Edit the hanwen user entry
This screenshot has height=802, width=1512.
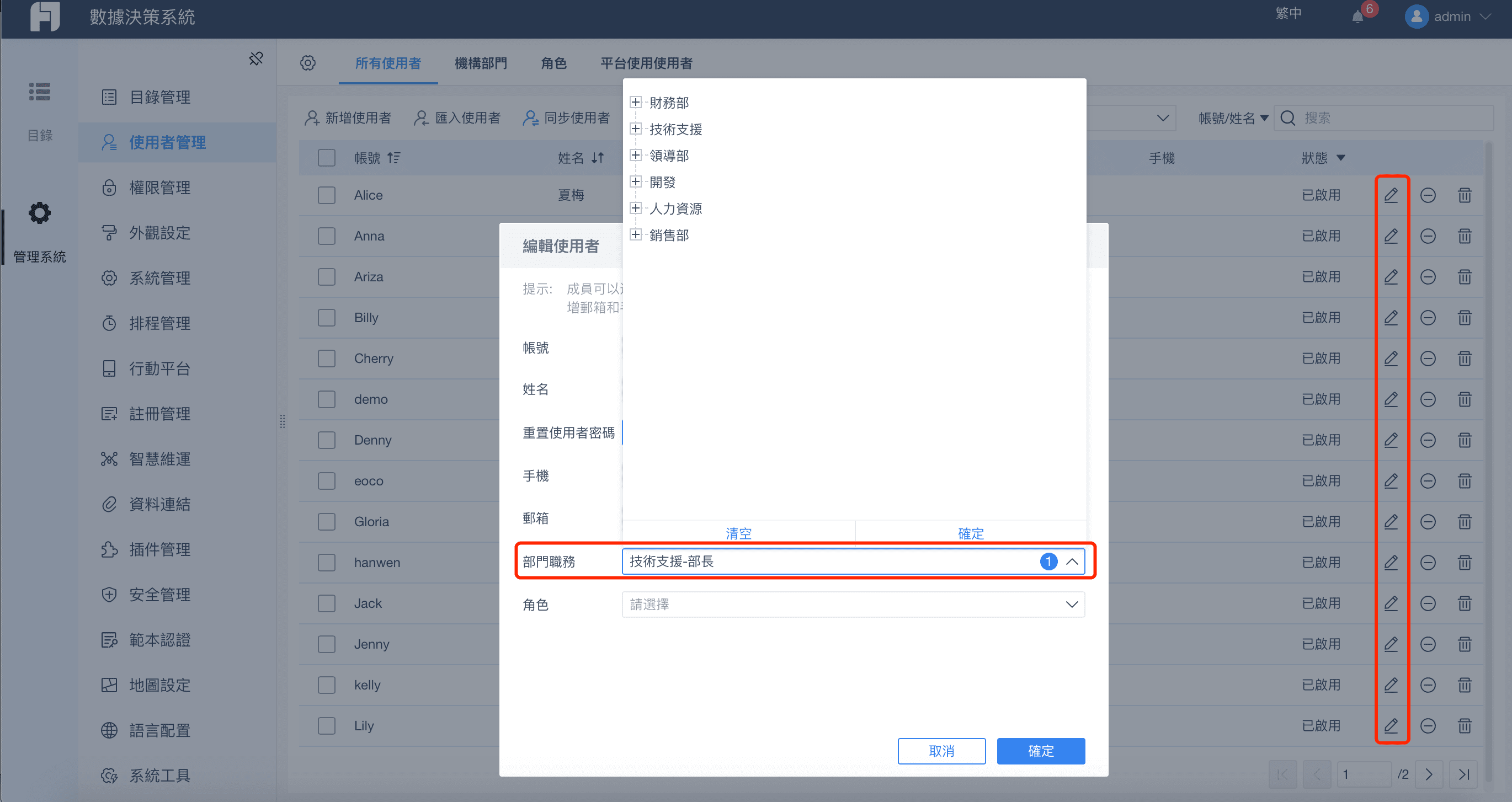pos(1391,563)
